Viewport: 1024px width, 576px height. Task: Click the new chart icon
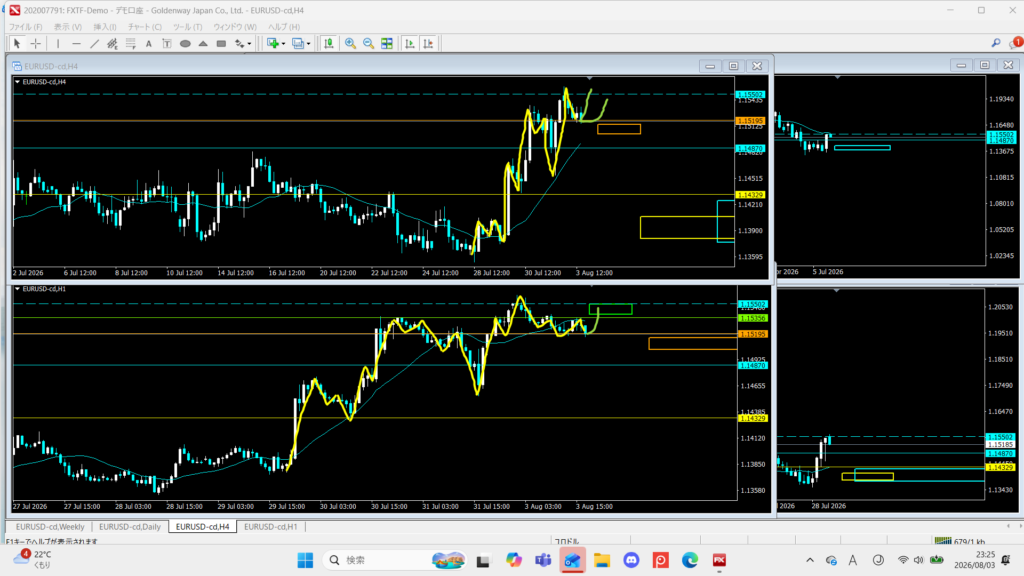[273, 44]
